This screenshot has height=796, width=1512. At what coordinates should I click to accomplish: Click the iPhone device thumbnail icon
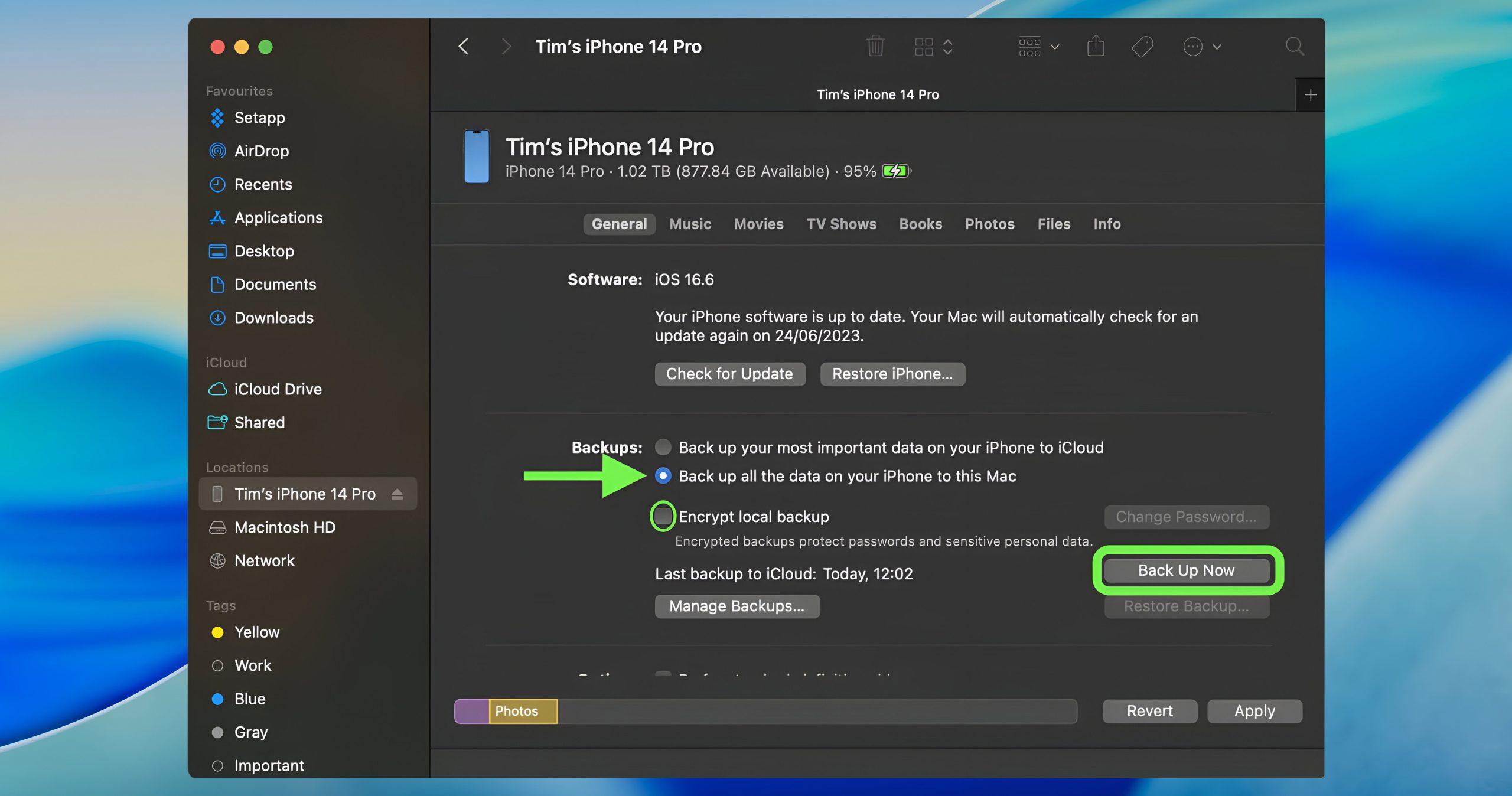477,156
